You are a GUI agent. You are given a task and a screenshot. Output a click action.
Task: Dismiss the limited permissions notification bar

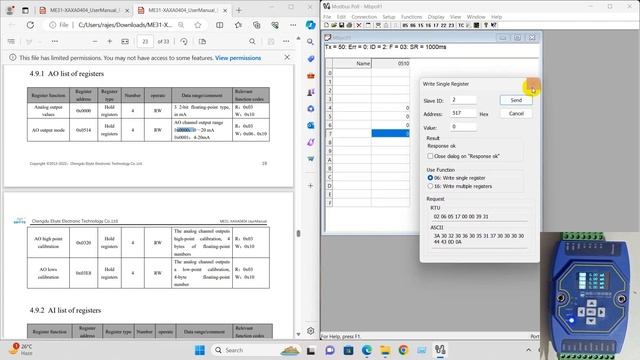(x=287, y=58)
